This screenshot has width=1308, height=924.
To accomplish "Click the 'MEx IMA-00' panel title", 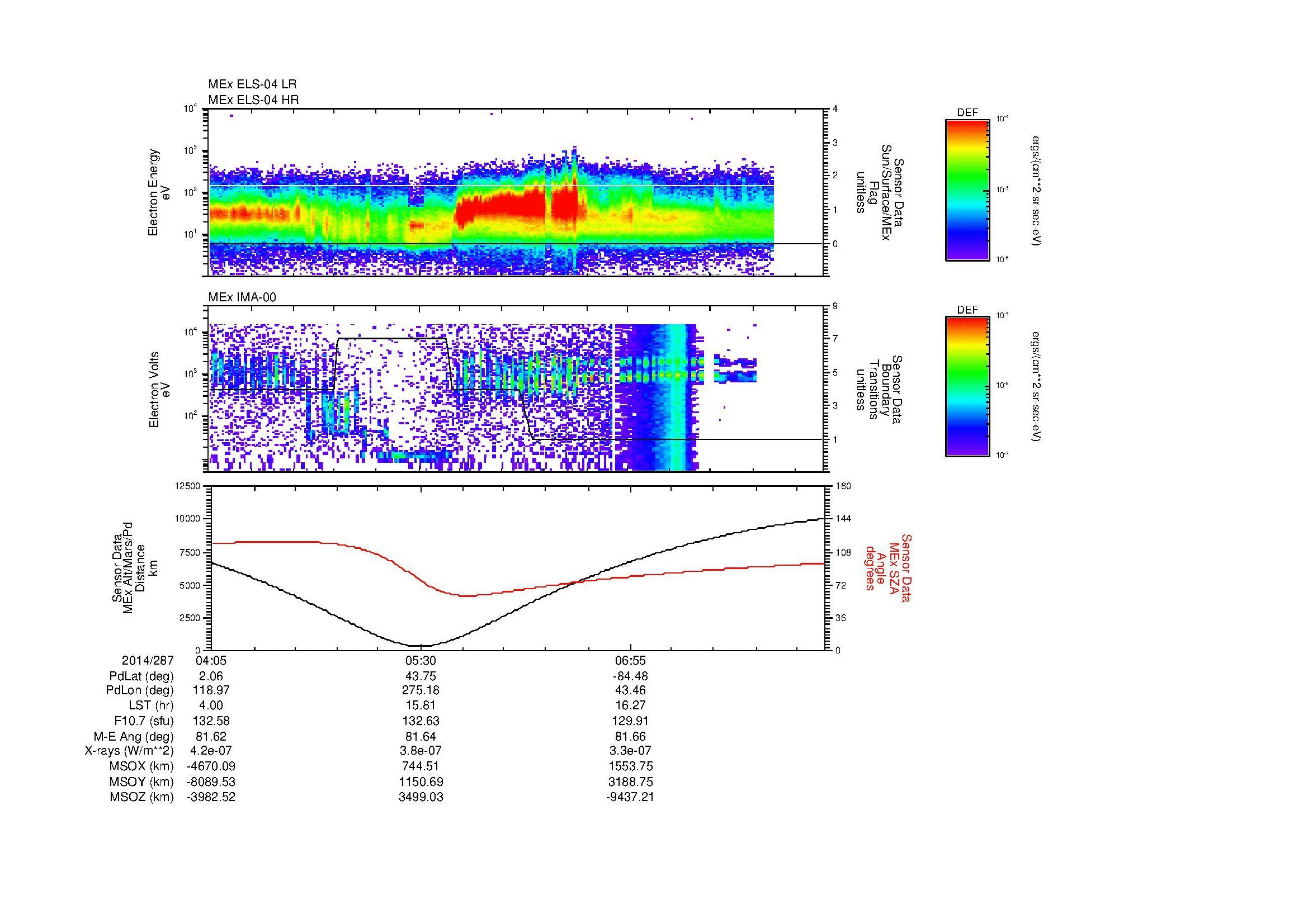I will (242, 297).
